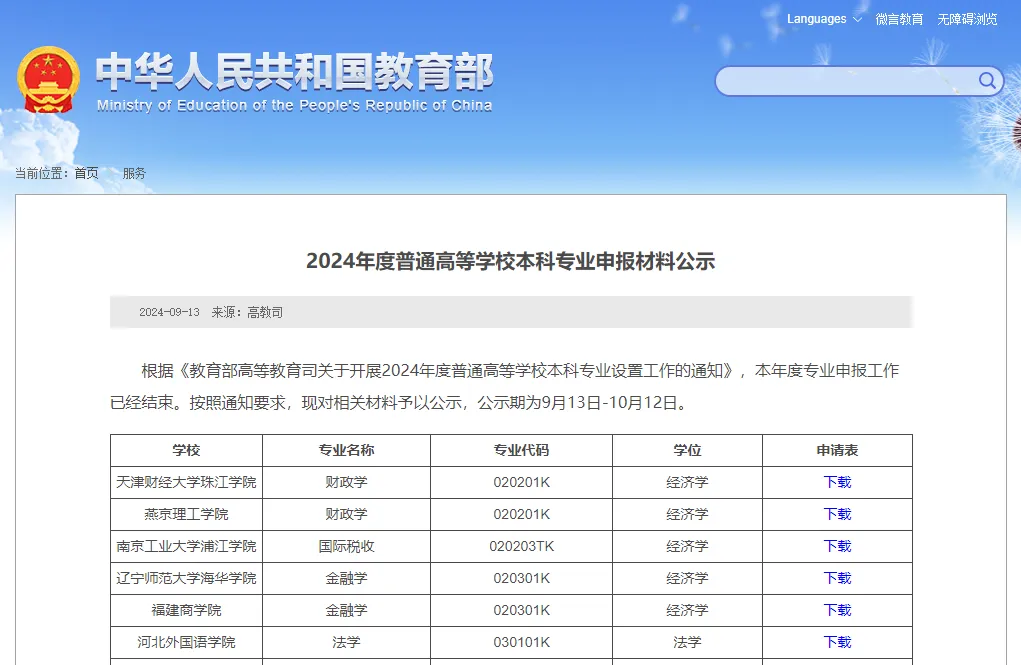Click the page title 2024年度普通高等学校本科专业申报材料公示

pos(510,261)
